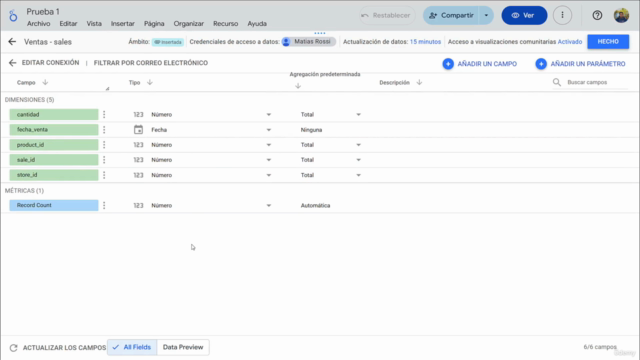Click the Insertada scope badge
Image resolution: width=640 pixels, height=360 pixels.
(168, 42)
